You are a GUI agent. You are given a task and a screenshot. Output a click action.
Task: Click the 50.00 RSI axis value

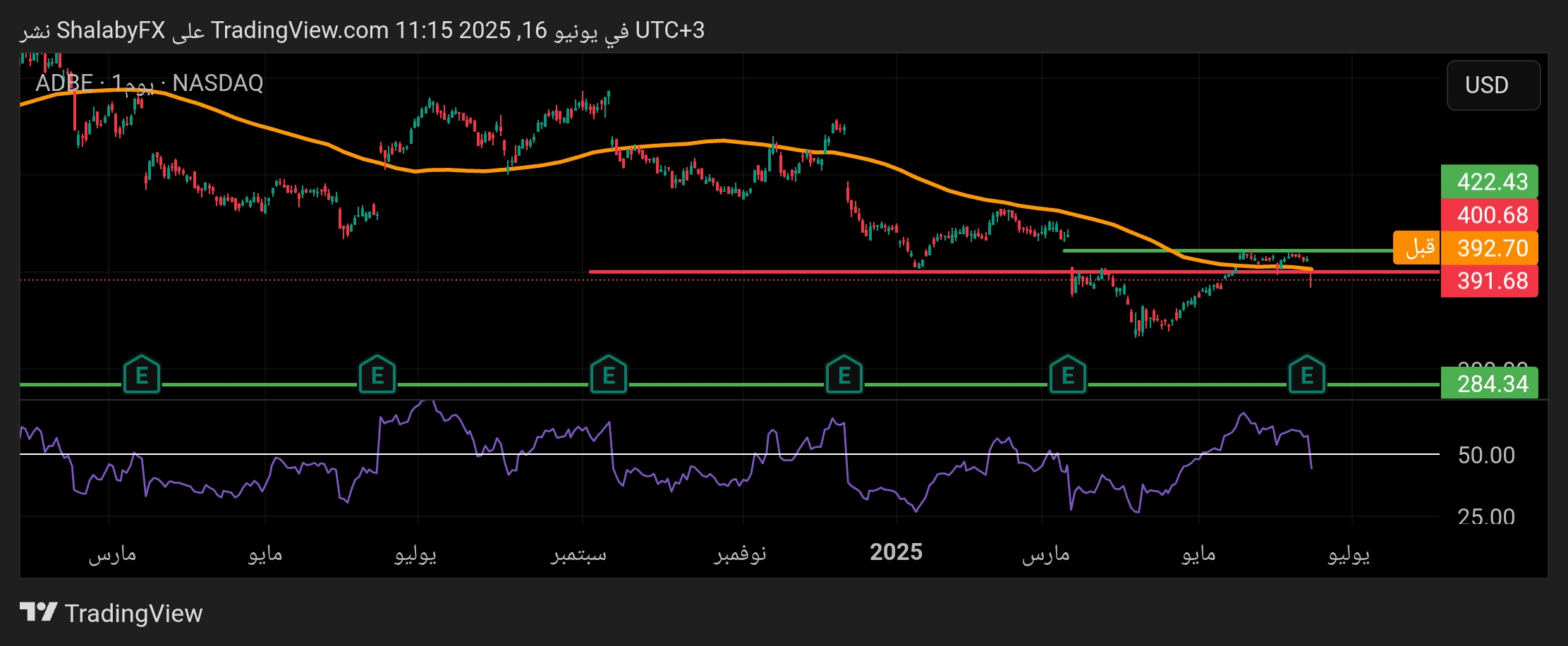coord(1486,456)
